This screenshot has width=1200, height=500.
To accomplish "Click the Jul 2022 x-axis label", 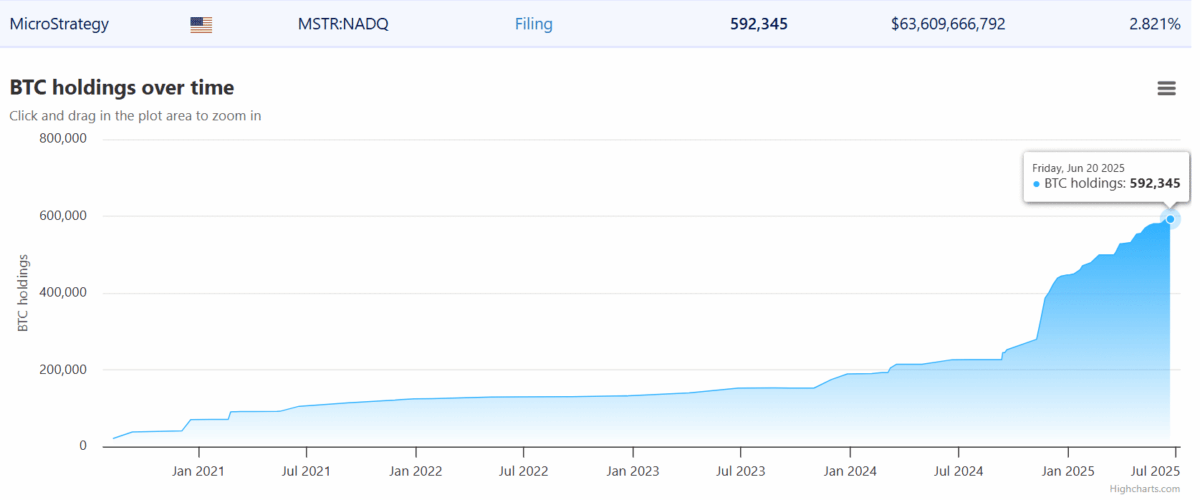I will point(523,470).
